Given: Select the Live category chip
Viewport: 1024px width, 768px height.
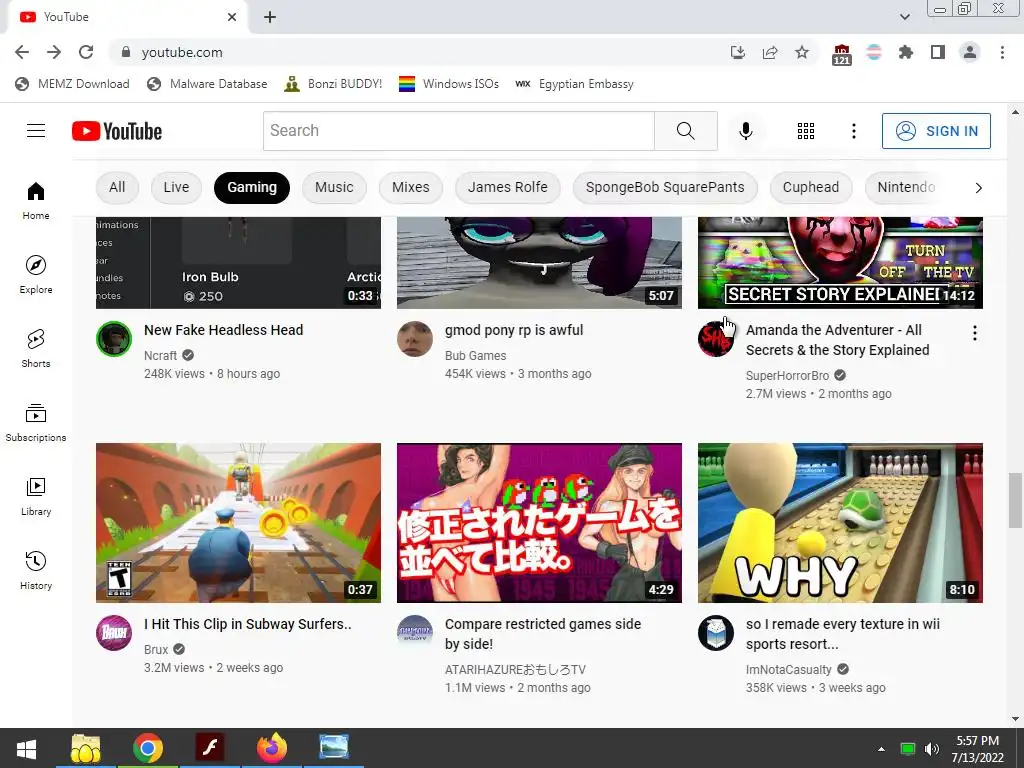Looking at the screenshot, I should pyautogui.click(x=176, y=187).
